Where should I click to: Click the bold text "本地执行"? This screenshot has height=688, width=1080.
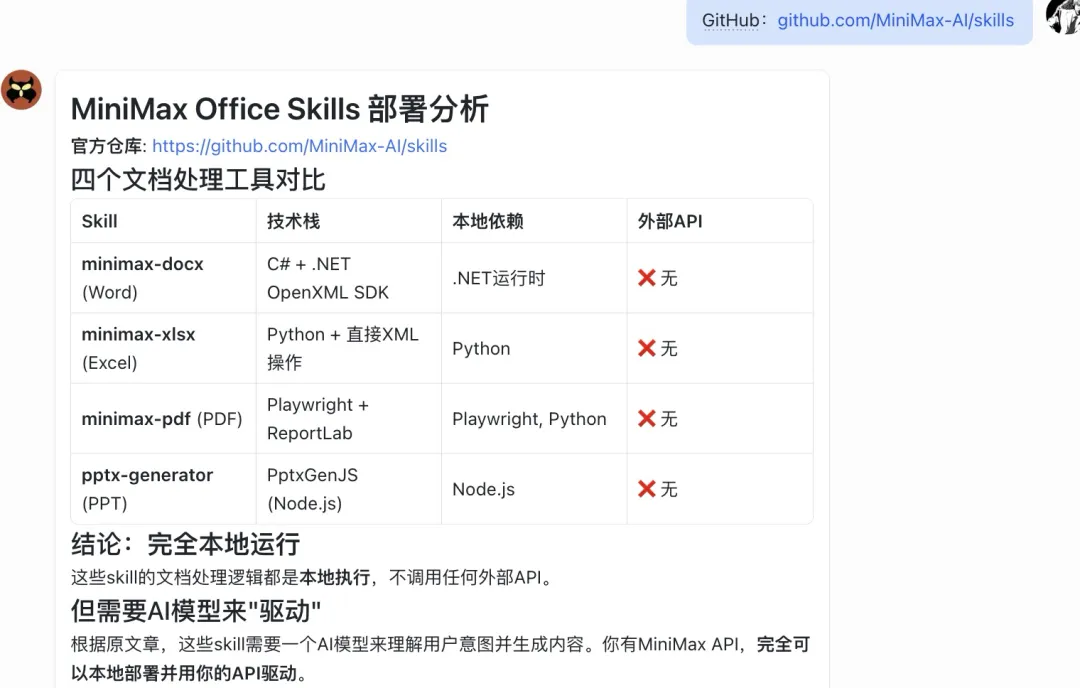[x=335, y=577]
